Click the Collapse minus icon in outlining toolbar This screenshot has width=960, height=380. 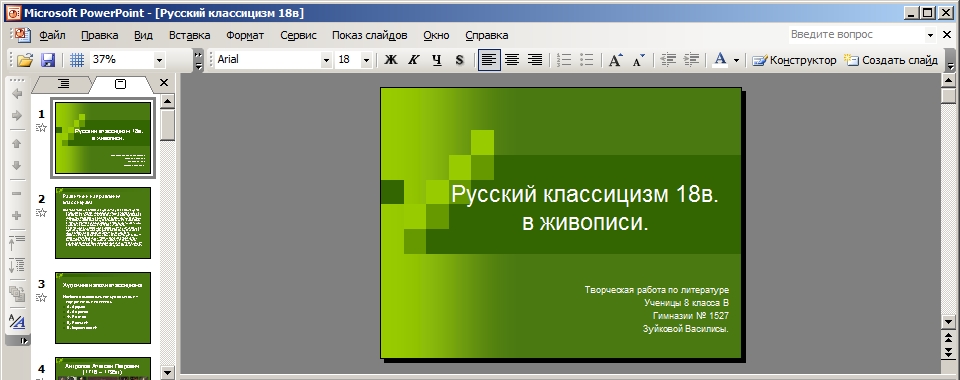pos(17,194)
